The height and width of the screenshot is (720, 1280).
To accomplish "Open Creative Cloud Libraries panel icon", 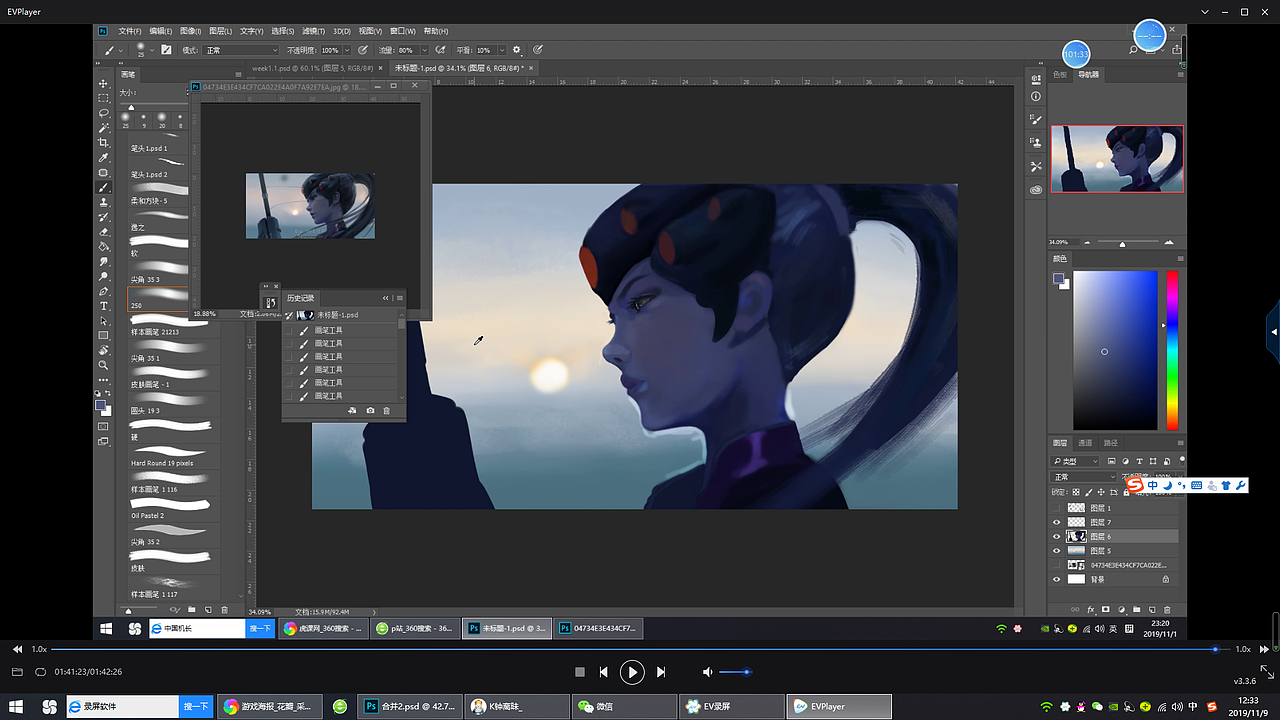I will (x=1036, y=190).
